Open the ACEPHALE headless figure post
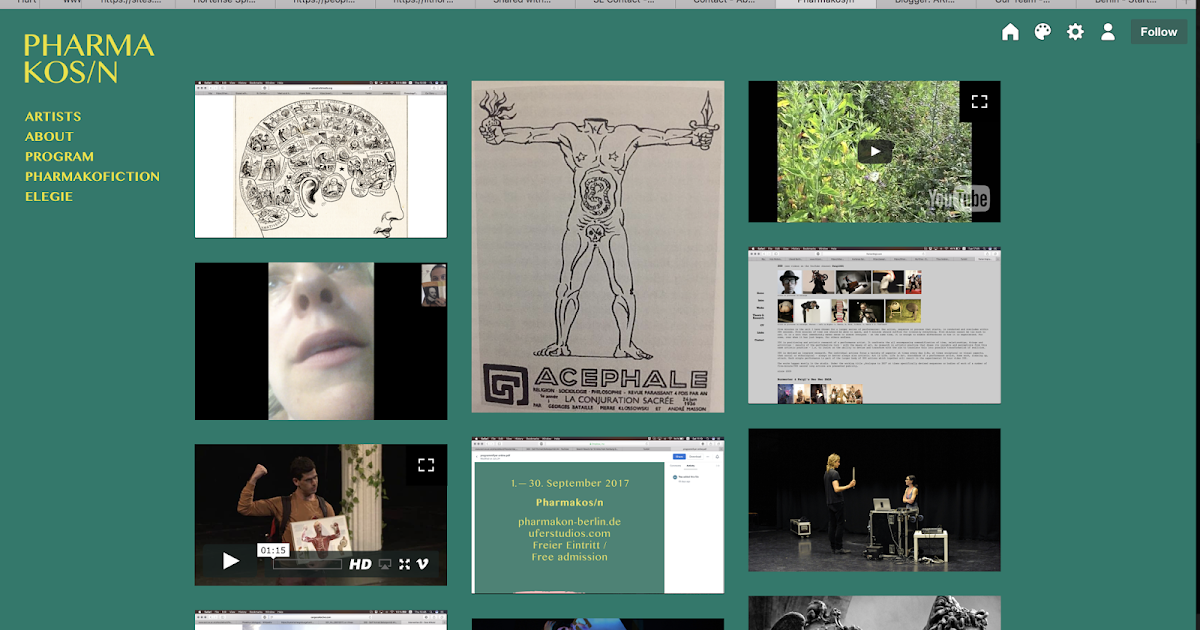1200x630 pixels. [598, 247]
